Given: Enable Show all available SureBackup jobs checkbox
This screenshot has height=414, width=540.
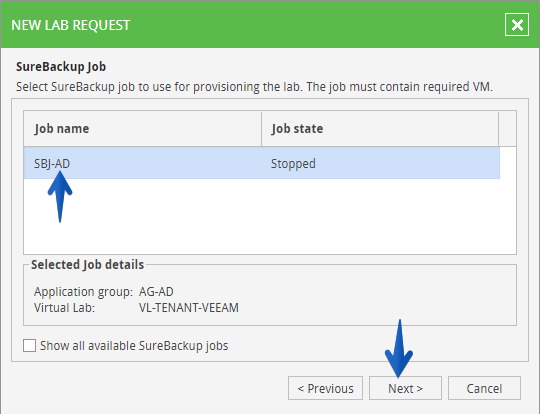Looking at the screenshot, I should (29, 345).
